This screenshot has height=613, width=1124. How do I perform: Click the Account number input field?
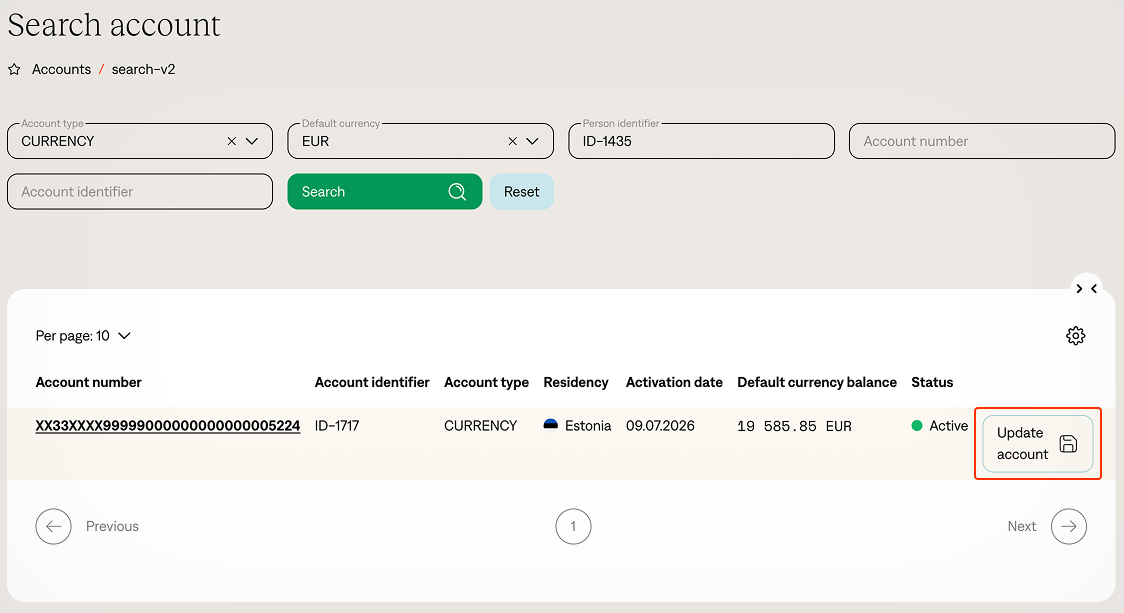(x=981, y=141)
